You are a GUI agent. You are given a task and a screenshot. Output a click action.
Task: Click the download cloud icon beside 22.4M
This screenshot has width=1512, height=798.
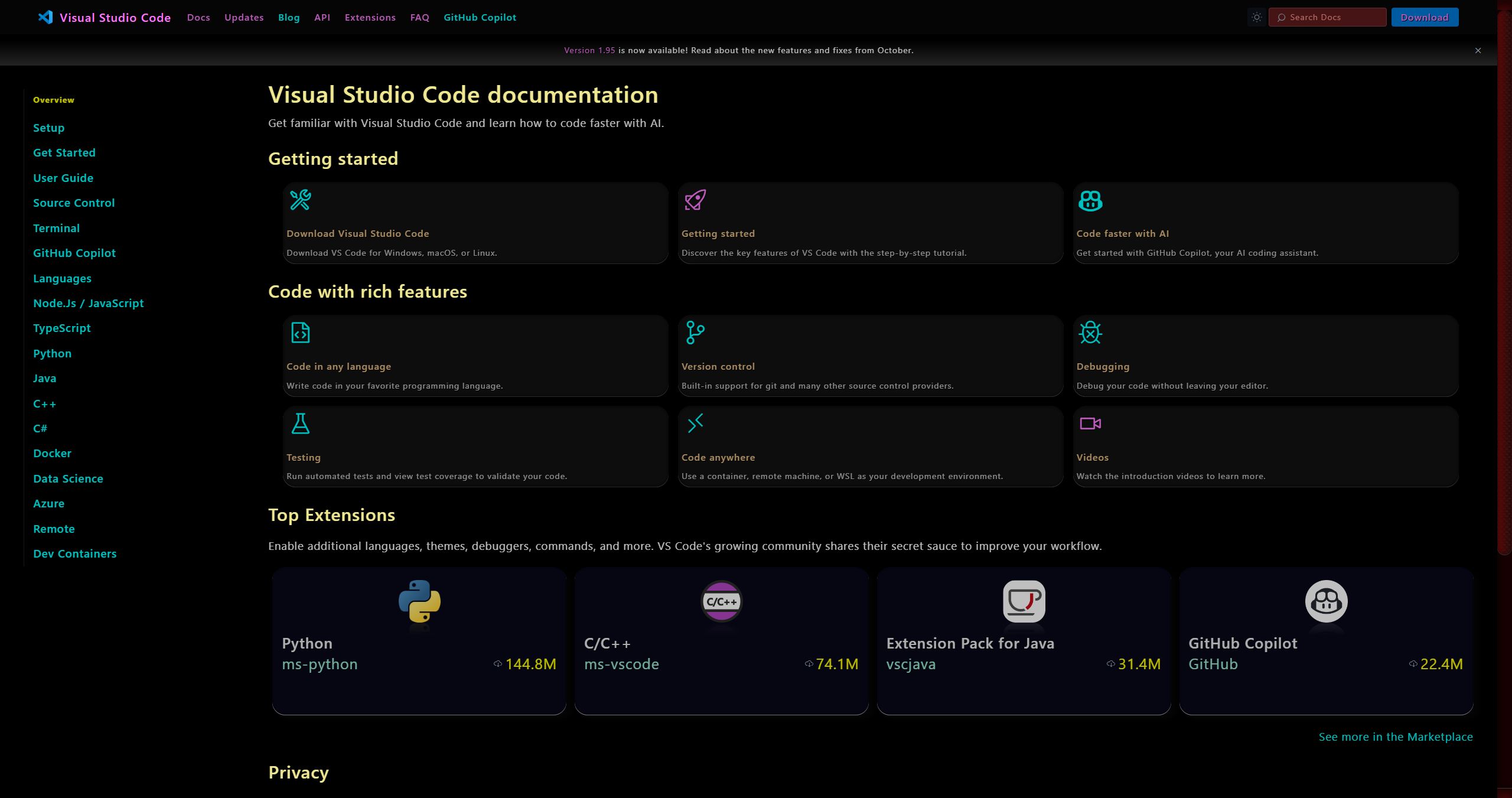coord(1413,664)
